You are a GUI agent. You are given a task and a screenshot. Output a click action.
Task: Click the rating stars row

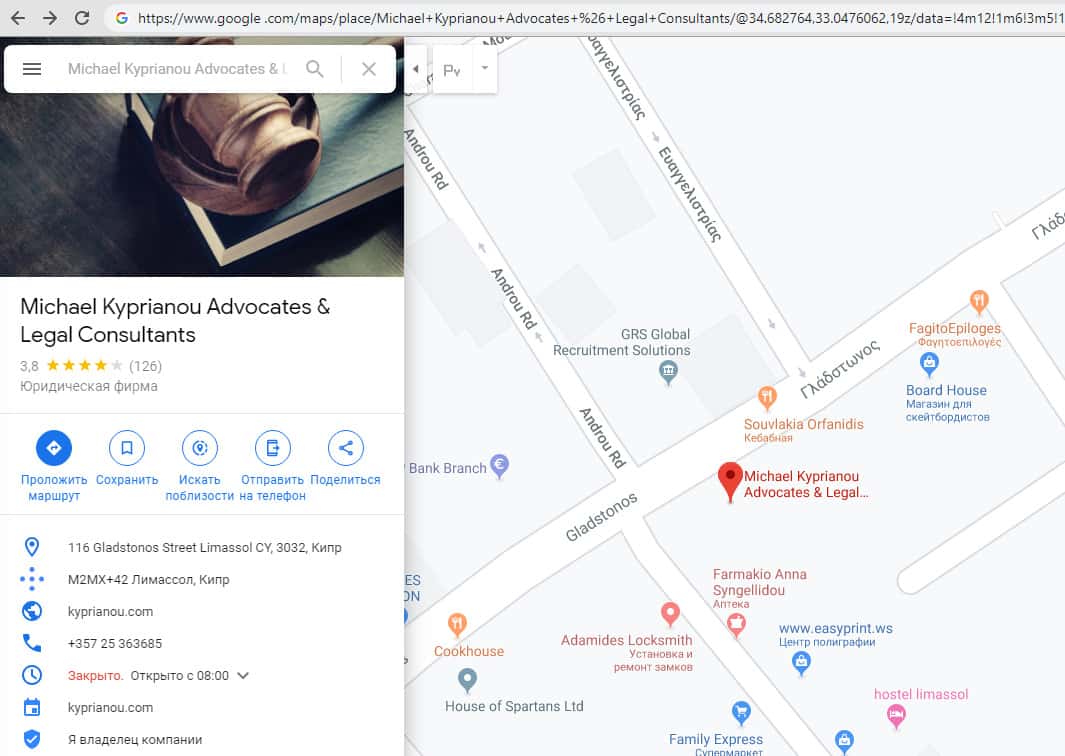click(84, 366)
